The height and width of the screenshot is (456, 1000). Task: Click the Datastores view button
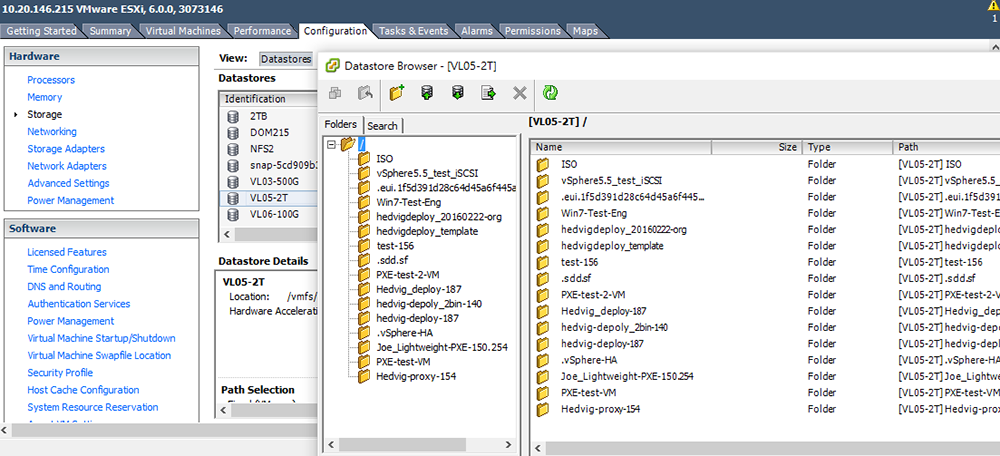click(x=286, y=59)
